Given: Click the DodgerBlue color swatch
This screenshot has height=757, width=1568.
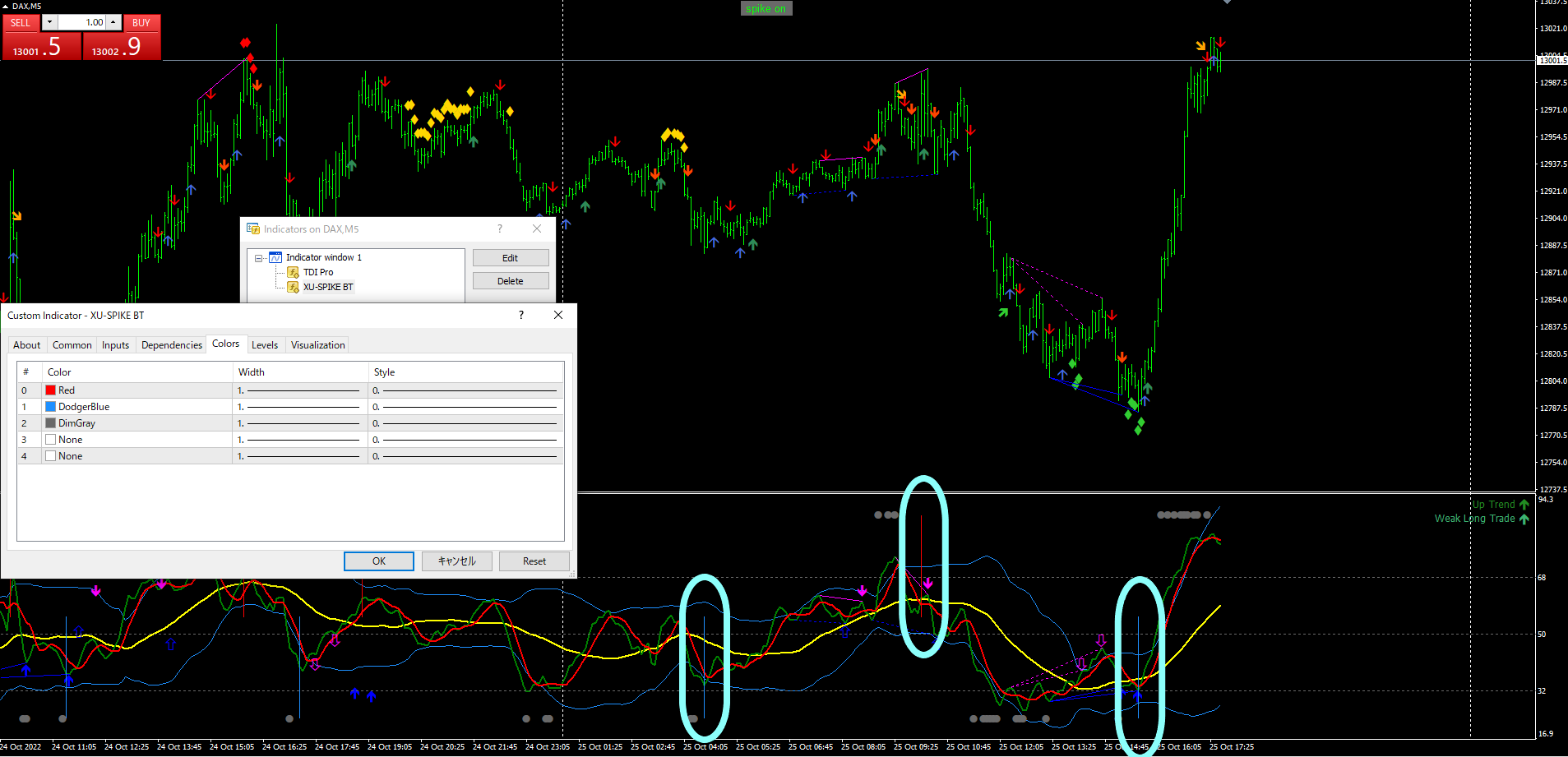Looking at the screenshot, I should click(x=51, y=407).
